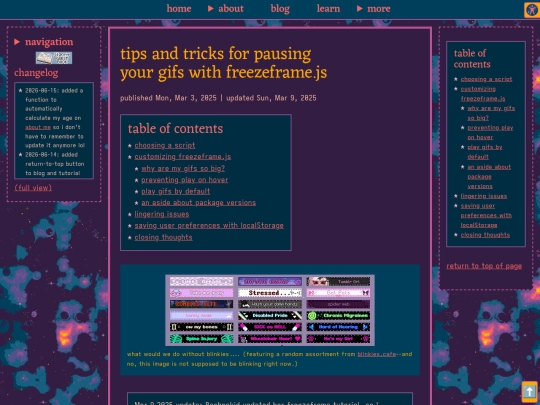This screenshot has height=405, width=540.
Task: Click the sidebar table of contents heading
Action: (x=472, y=59)
